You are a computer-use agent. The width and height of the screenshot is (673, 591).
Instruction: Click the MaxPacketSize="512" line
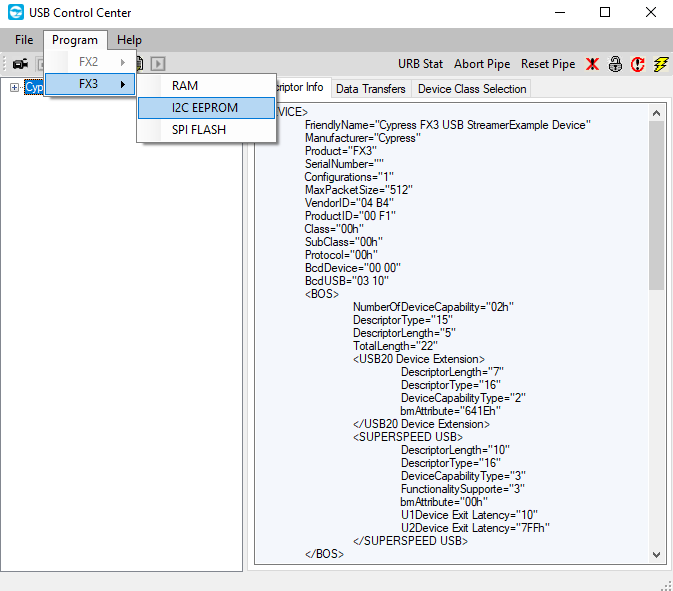(358, 190)
